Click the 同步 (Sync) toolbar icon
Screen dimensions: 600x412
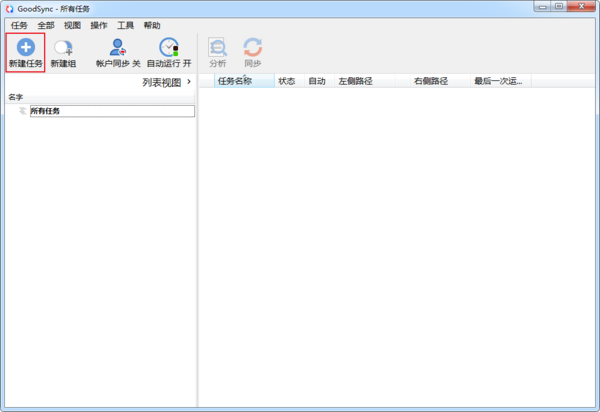tap(253, 47)
